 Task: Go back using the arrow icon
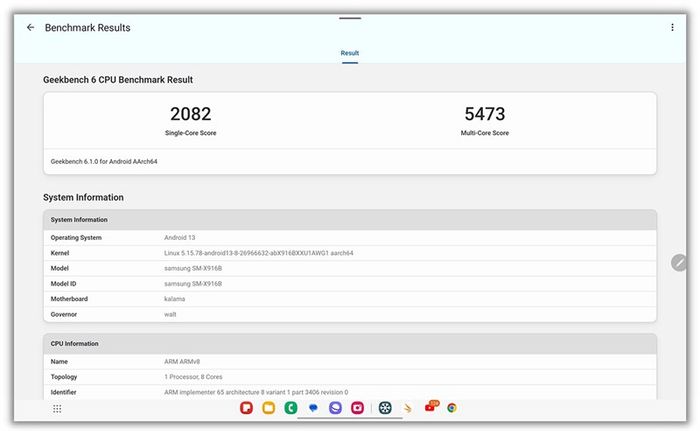[30, 28]
